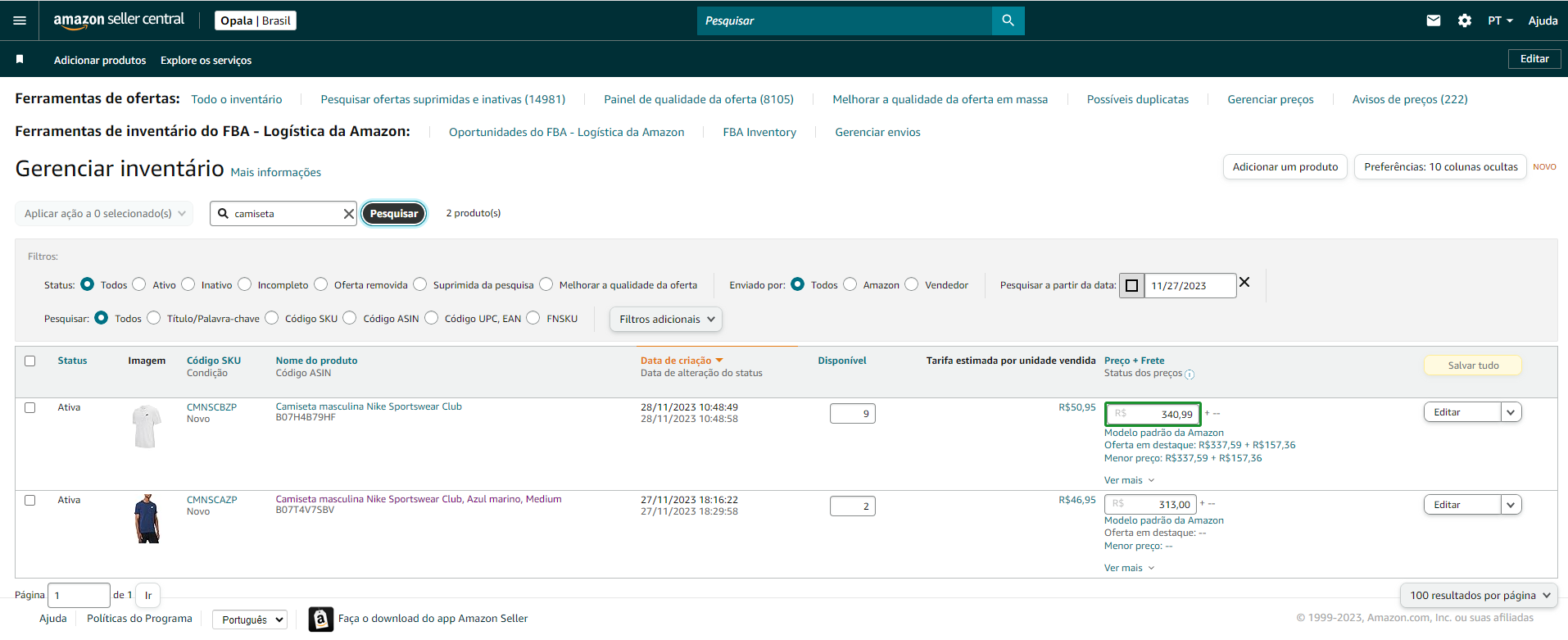Click the top Pesquisar search field

tap(845, 20)
